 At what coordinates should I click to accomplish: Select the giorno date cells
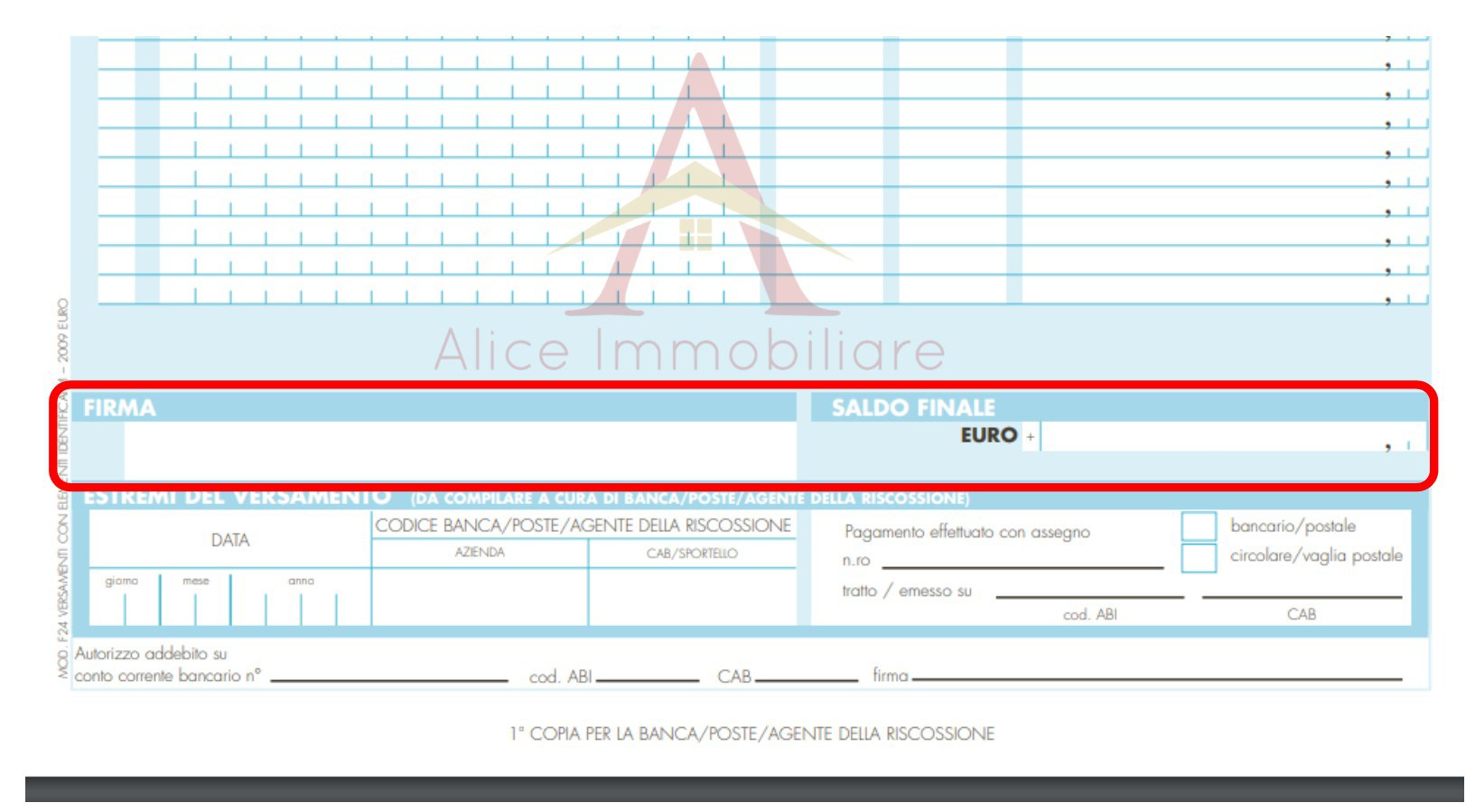tap(125, 605)
